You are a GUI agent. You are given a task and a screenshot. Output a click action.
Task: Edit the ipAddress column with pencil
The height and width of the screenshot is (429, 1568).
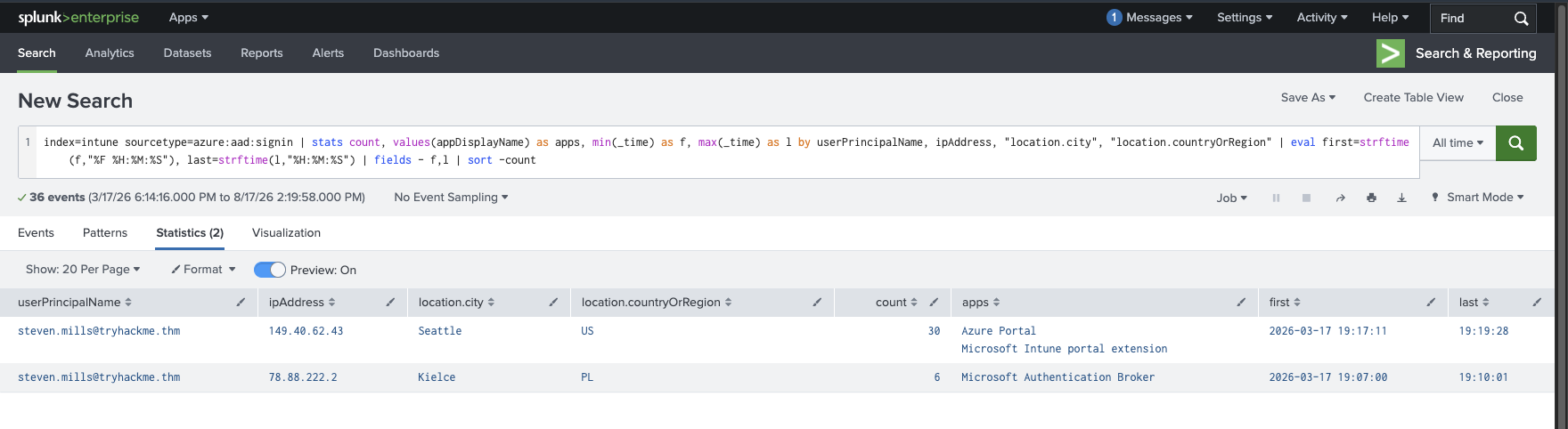coord(390,303)
